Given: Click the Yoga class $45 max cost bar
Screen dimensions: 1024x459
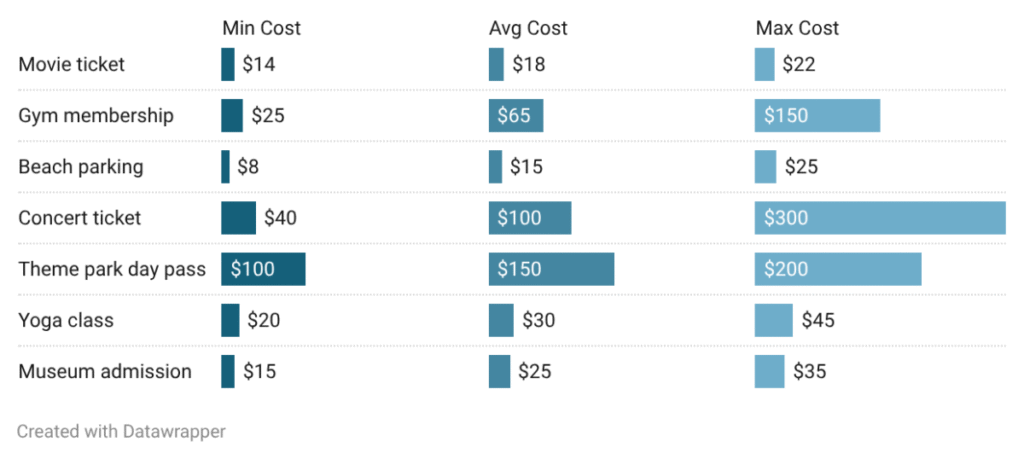Looking at the screenshot, I should pos(774,320).
